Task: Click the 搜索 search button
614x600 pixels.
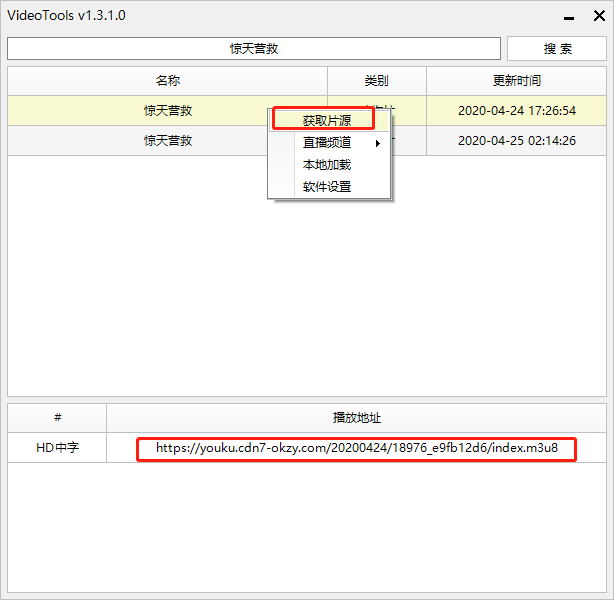Action: pos(556,49)
